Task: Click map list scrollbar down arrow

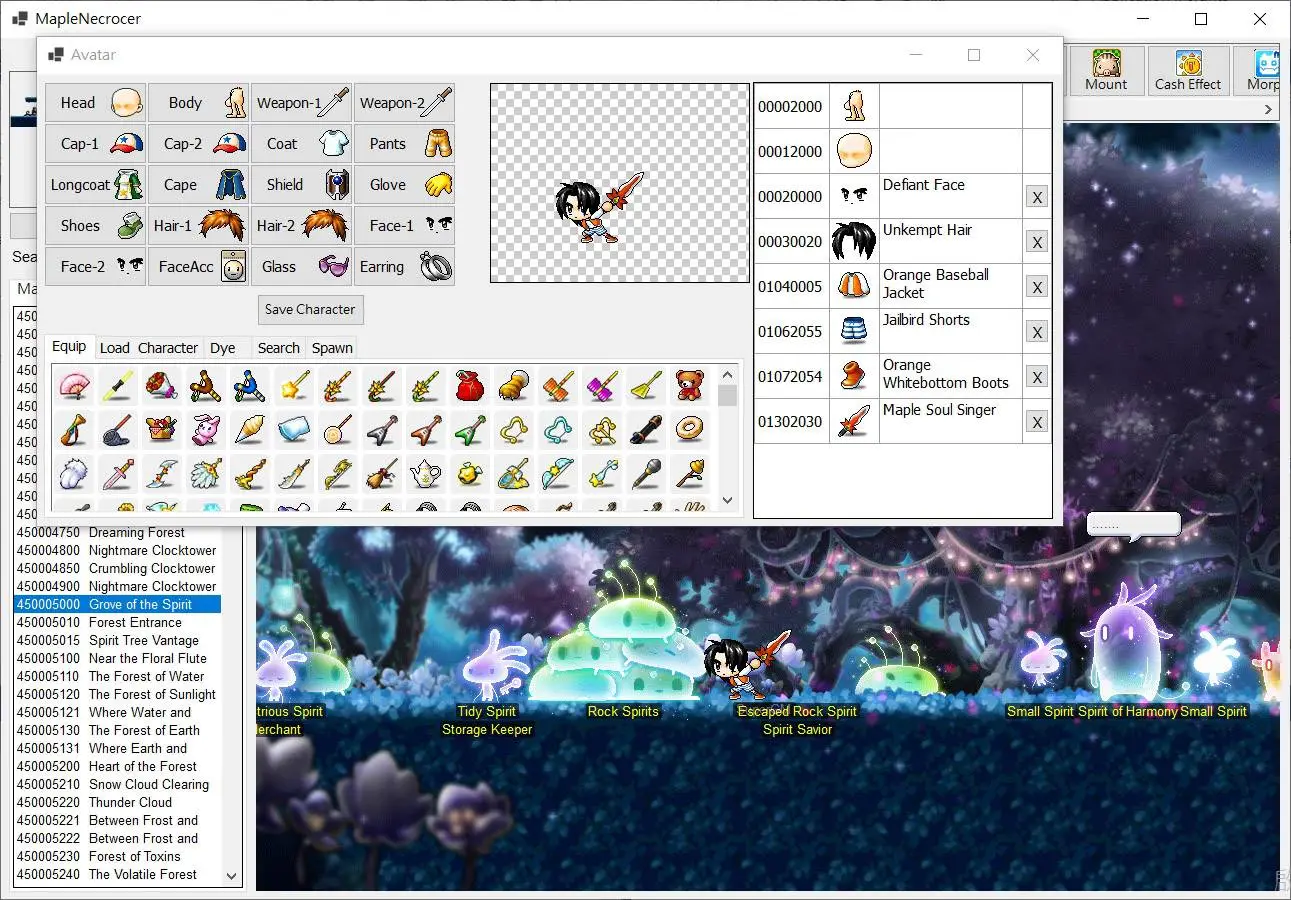Action: pyautogui.click(x=232, y=875)
